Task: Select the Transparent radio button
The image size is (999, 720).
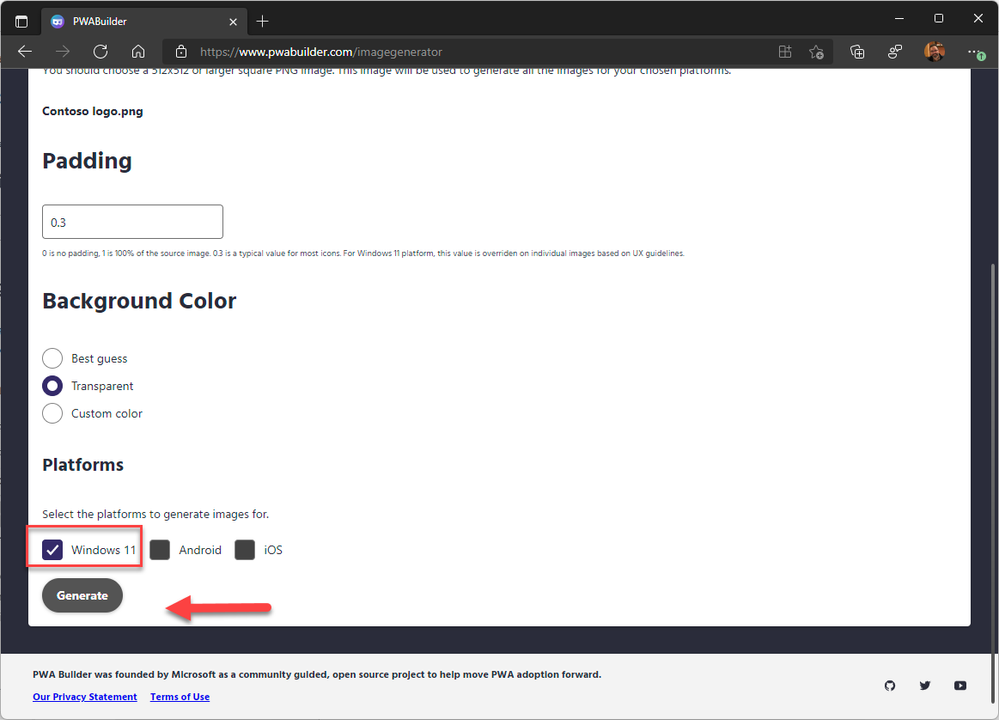Action: pyautogui.click(x=52, y=385)
